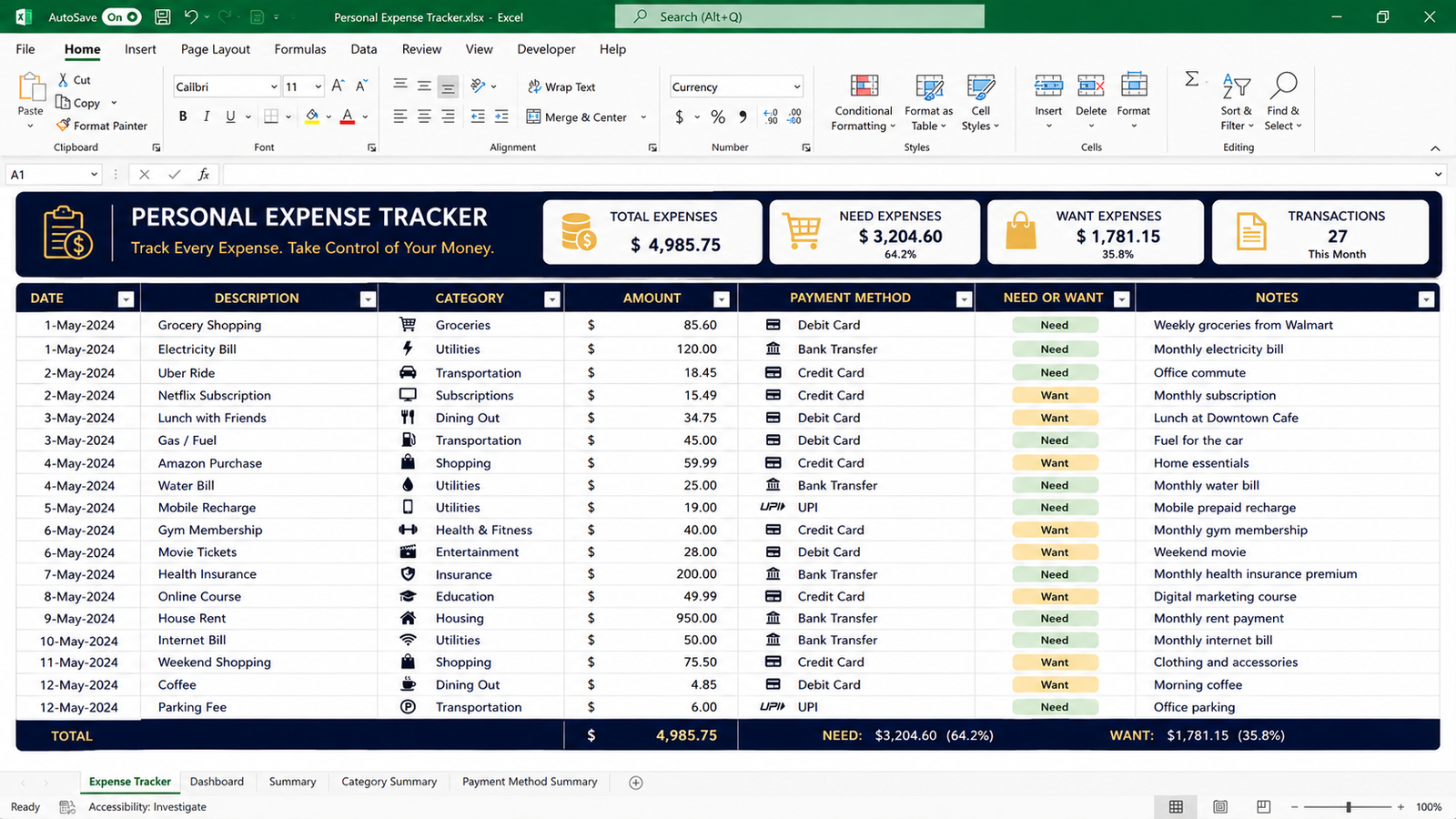Decrease the cell indent
The image size is (1456, 819).
pyautogui.click(x=478, y=116)
